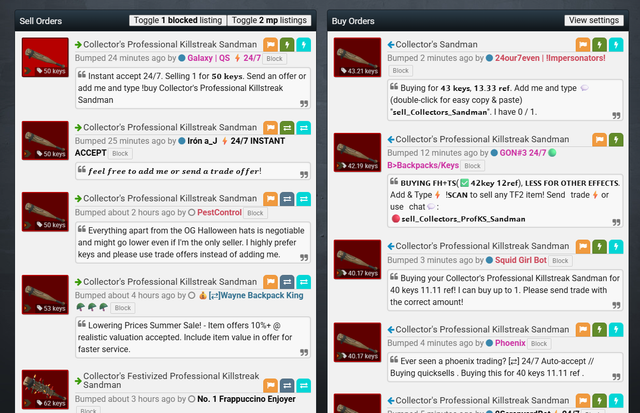This screenshot has width=640, height=413.
Task: Click green lightning icon on 24our7even buy order
Action: pos(600,44)
